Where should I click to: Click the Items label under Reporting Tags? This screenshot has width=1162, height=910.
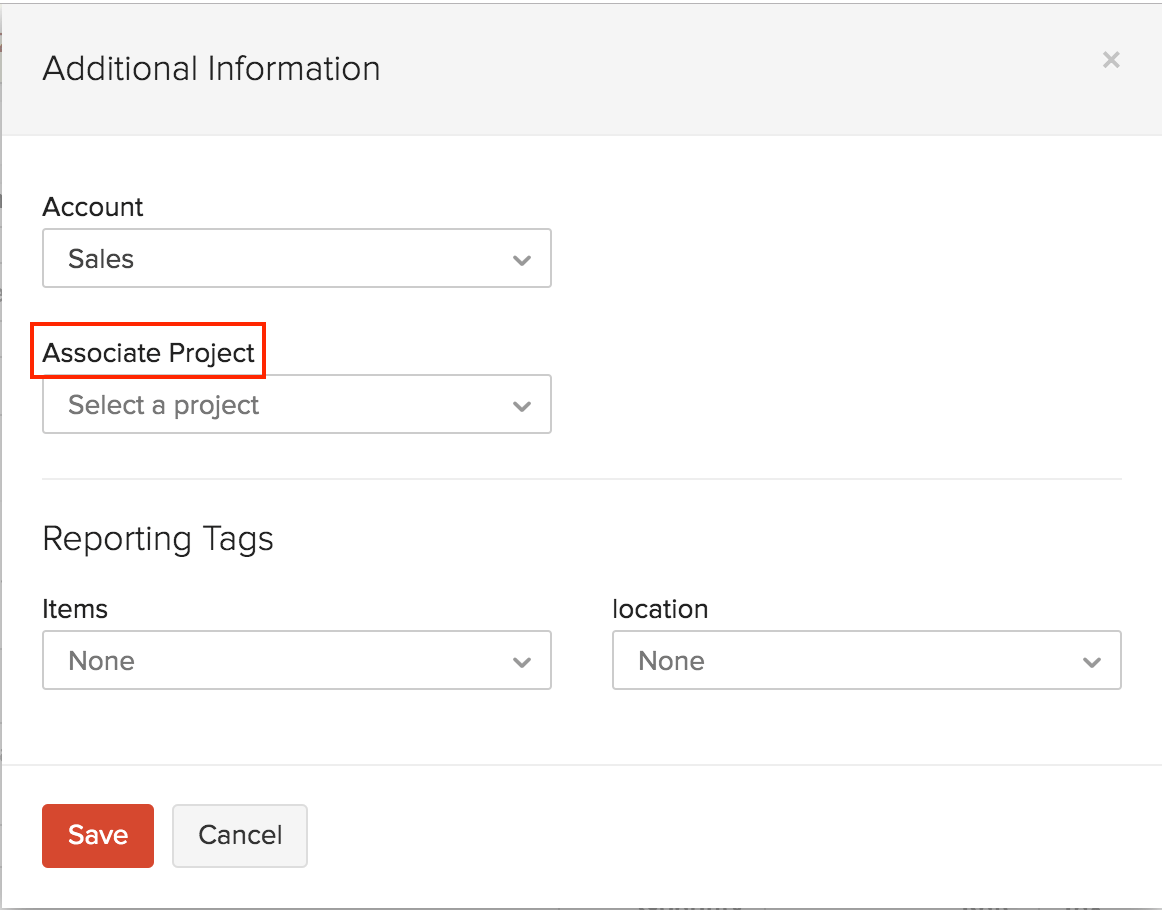point(75,609)
